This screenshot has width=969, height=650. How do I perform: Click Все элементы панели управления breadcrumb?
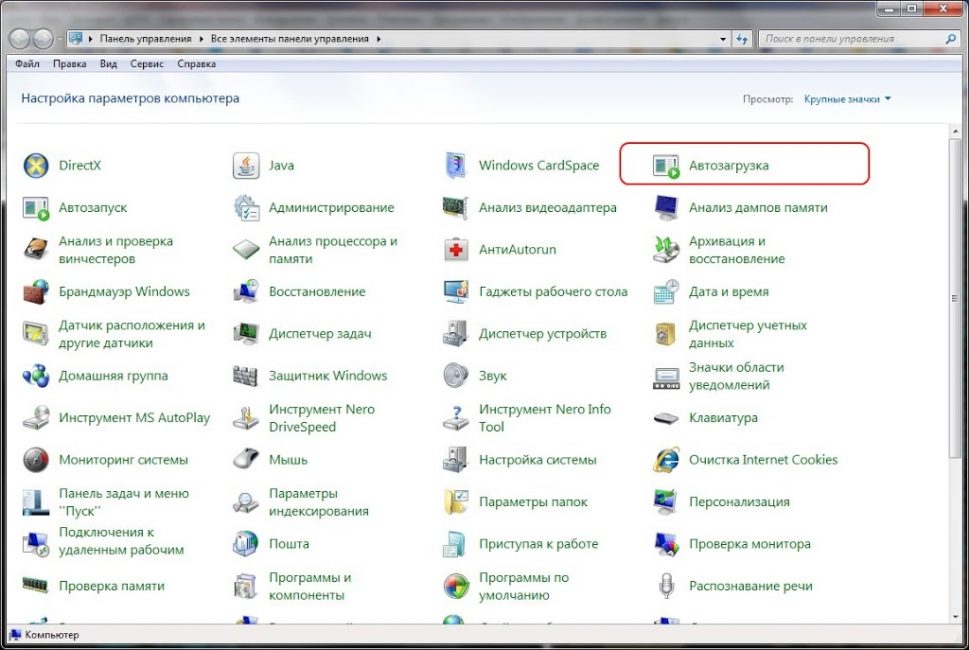[289, 38]
